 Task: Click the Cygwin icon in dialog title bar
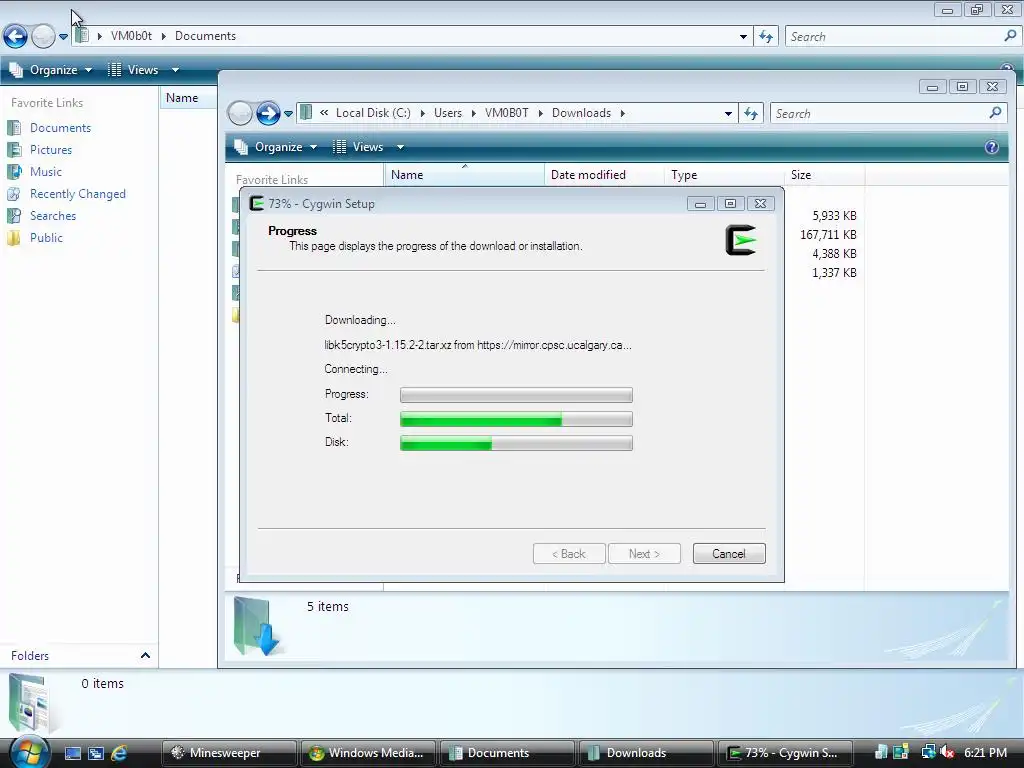tap(257, 204)
